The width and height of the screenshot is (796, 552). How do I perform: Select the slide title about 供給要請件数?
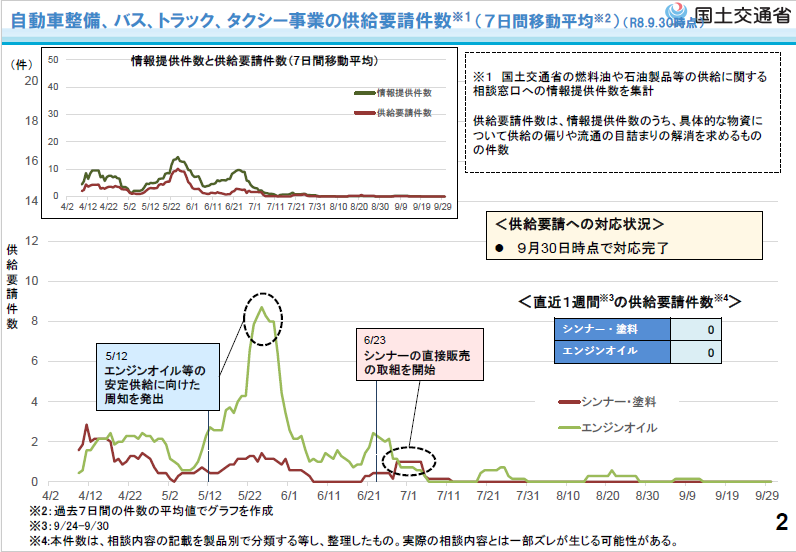356,21
